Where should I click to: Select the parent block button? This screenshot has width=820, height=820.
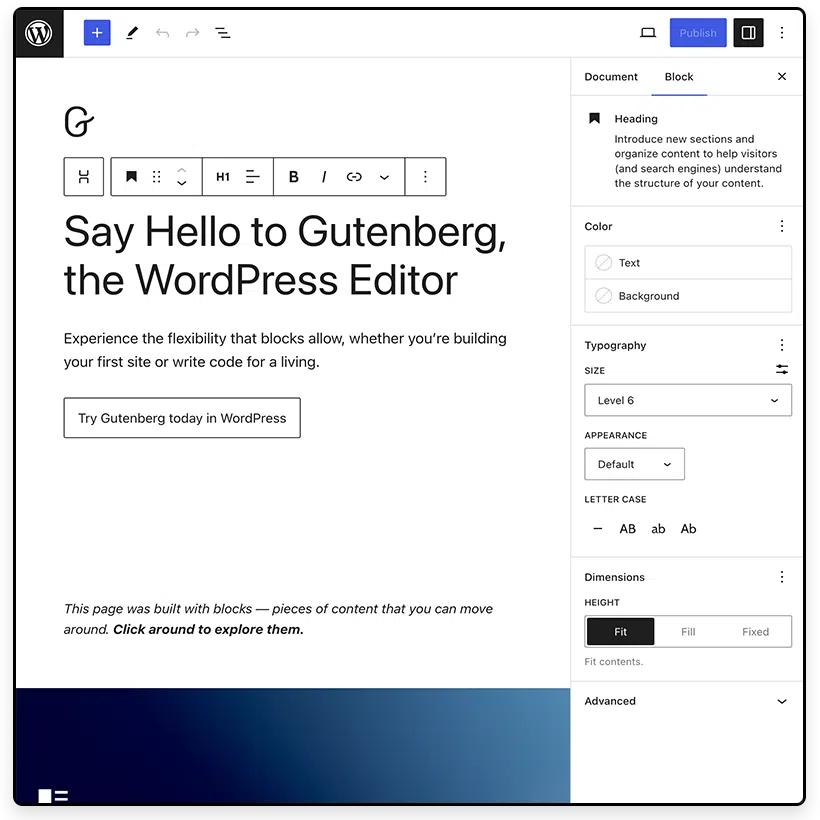[x=84, y=177]
